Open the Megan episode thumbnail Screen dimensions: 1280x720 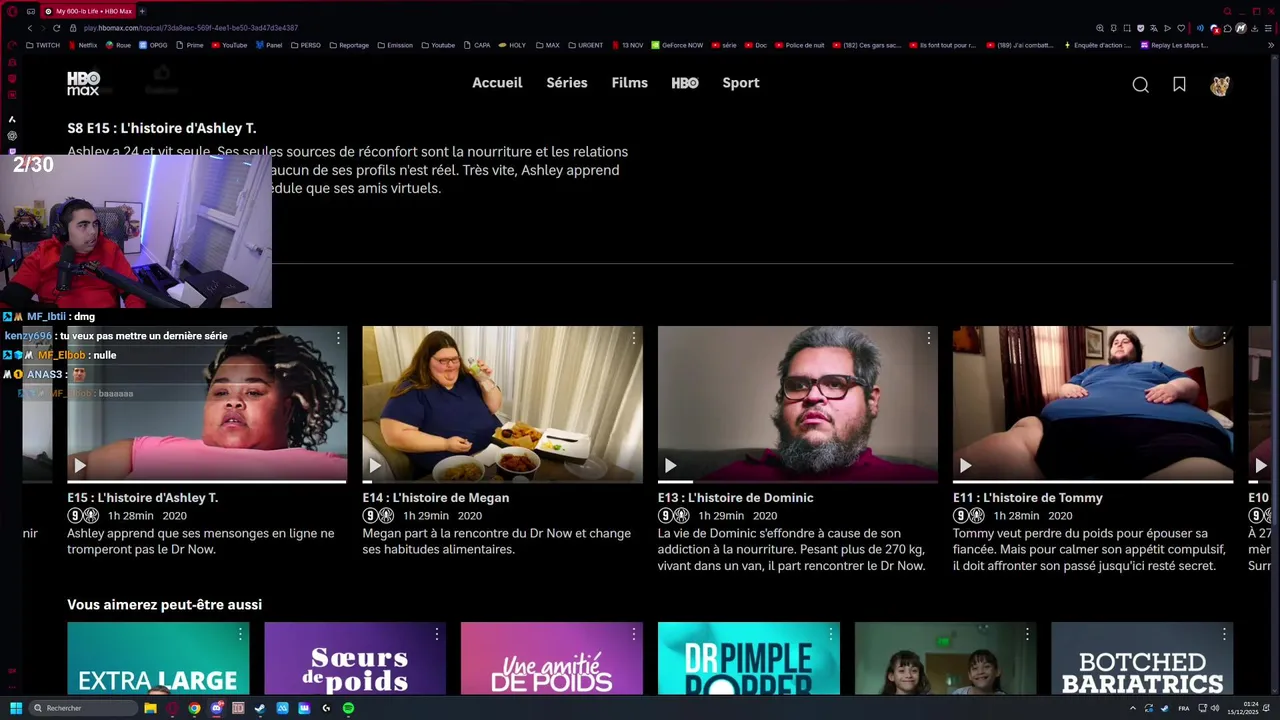point(502,404)
